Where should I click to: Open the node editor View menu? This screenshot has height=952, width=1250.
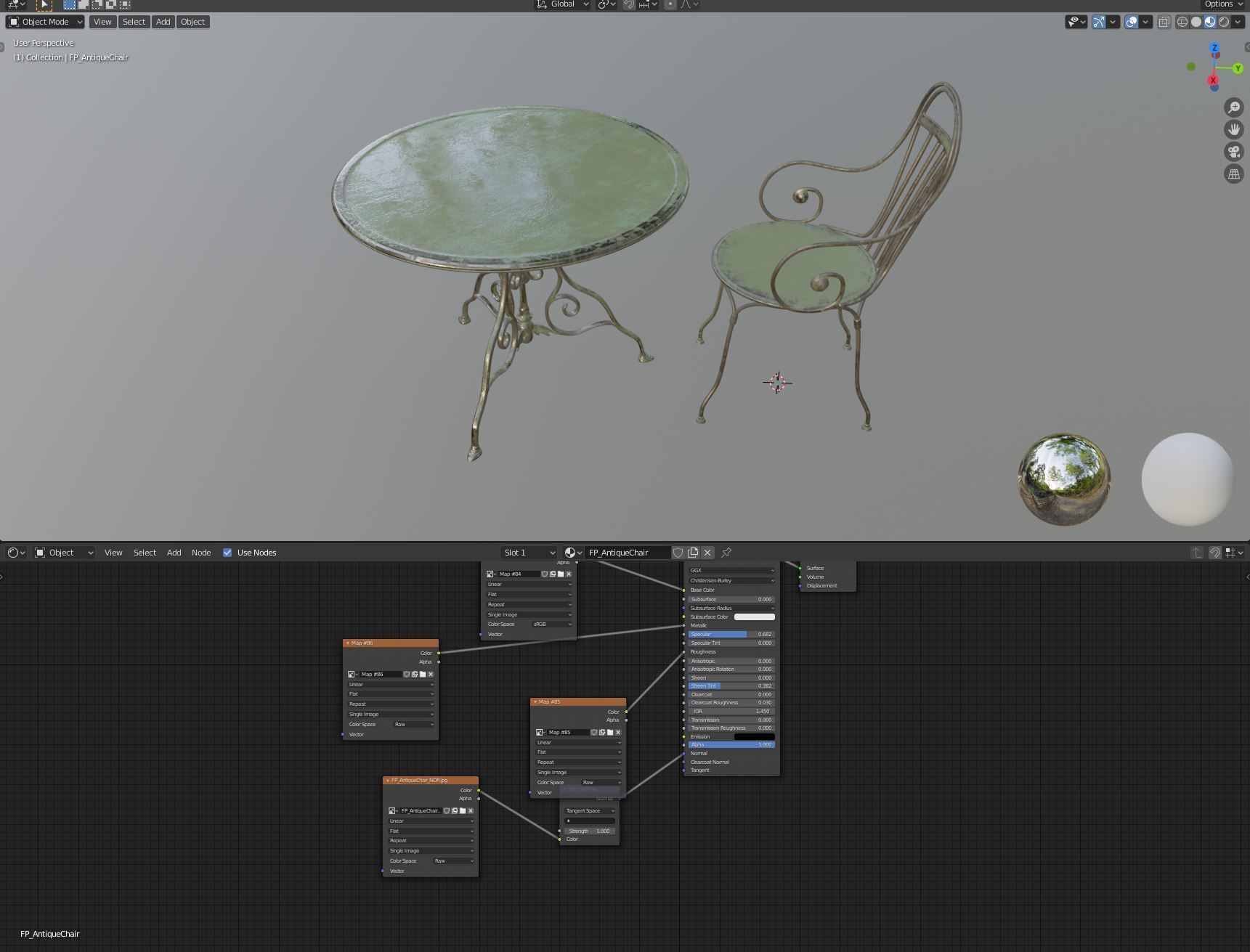113,553
